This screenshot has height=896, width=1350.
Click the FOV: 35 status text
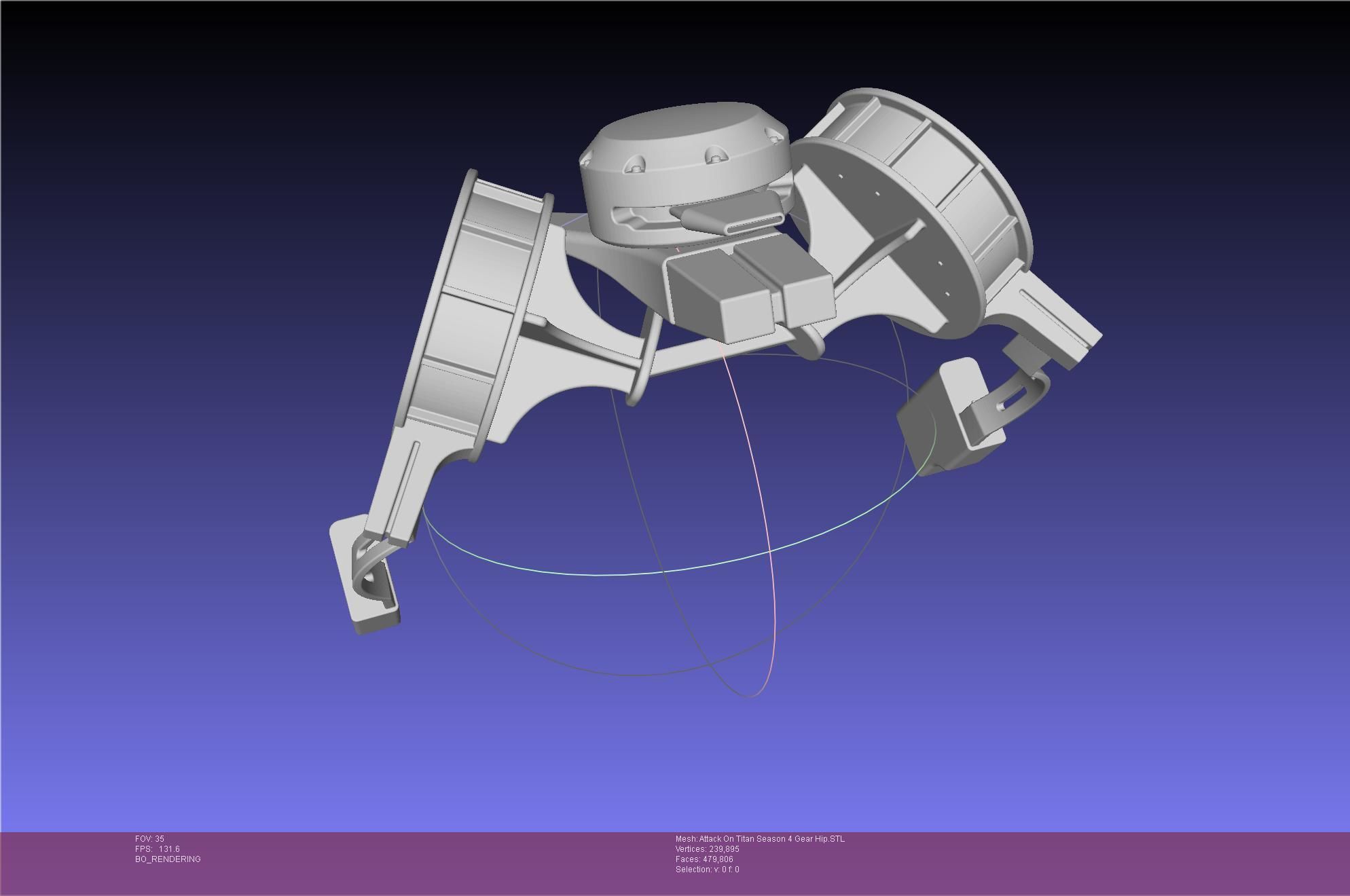click(149, 839)
